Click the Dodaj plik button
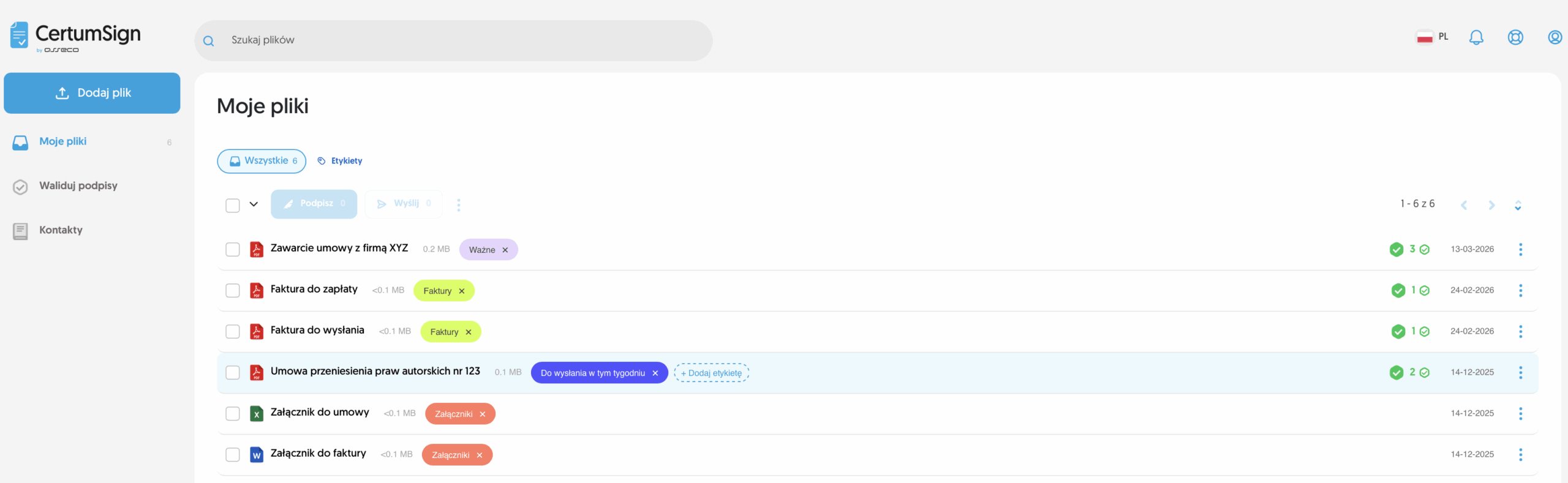1568x483 pixels. pyautogui.click(x=92, y=93)
